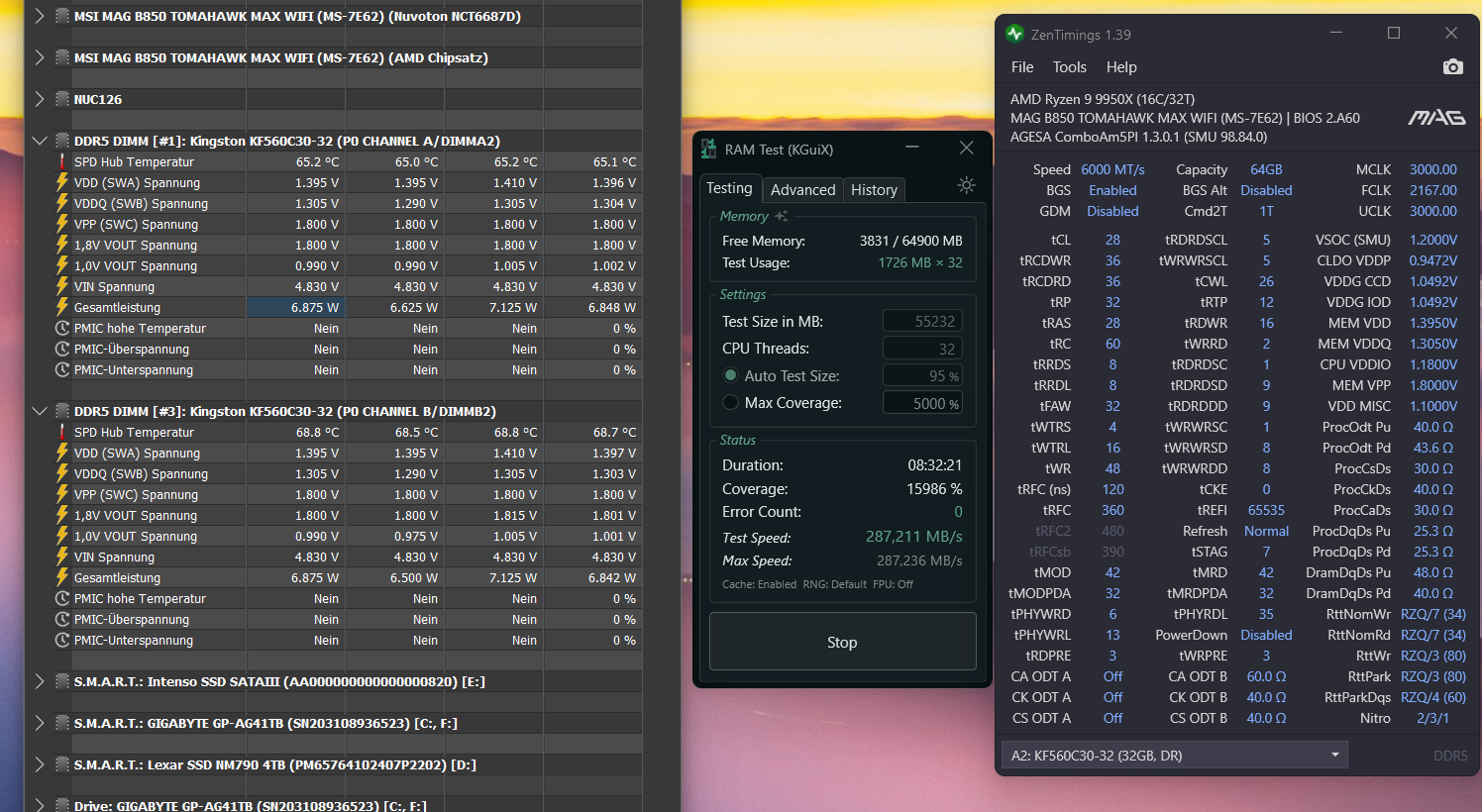Image resolution: width=1482 pixels, height=812 pixels.
Task: Click the Coverage value 15986 %
Action: [934, 488]
